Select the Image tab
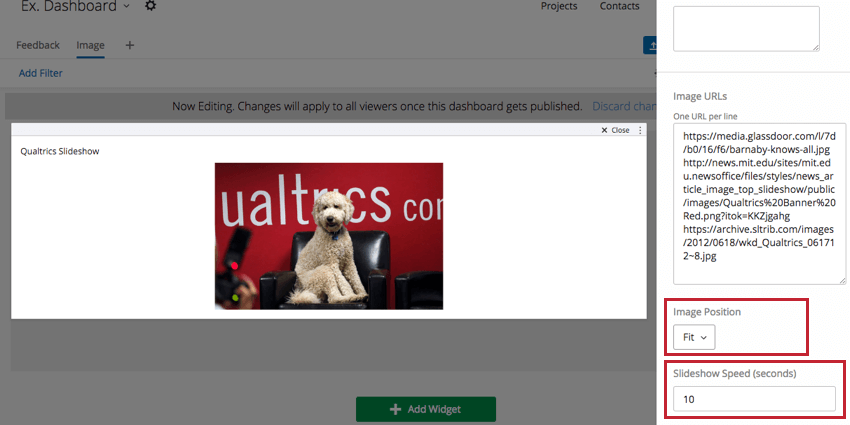Viewport: 850px width, 425px height. 91,46
